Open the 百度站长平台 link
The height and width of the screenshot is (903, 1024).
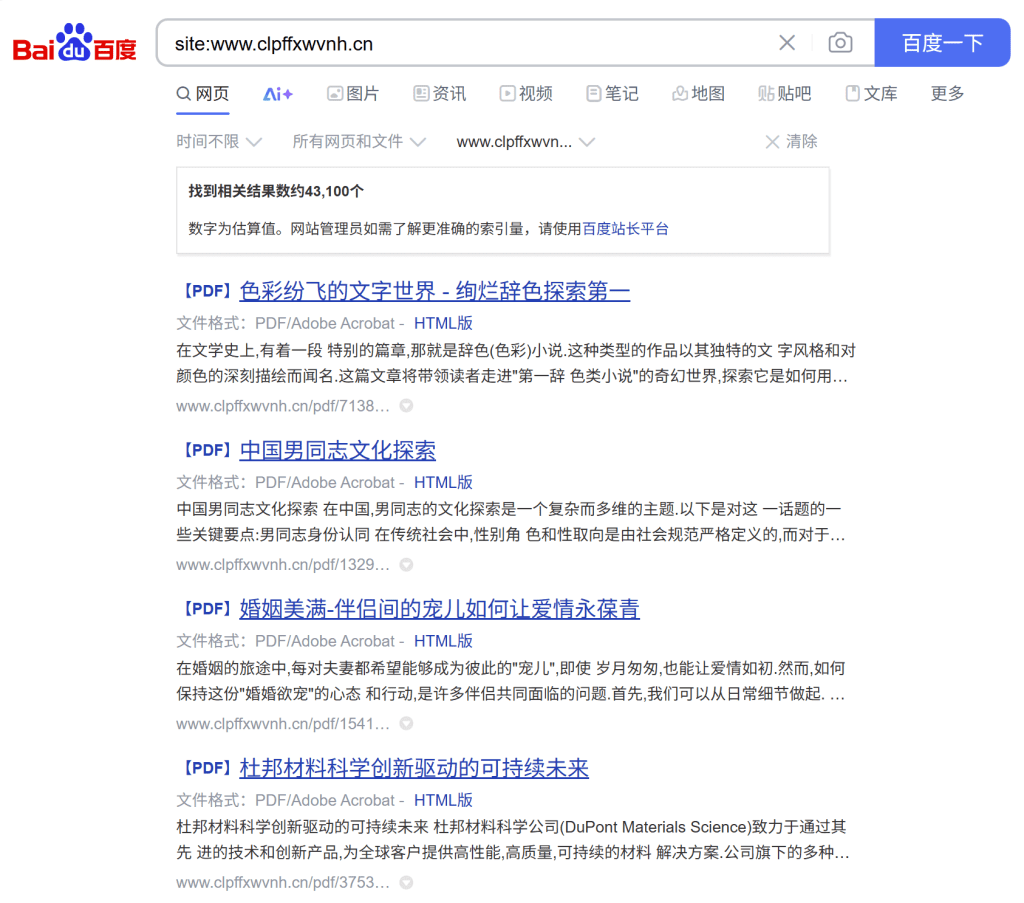[x=625, y=229]
